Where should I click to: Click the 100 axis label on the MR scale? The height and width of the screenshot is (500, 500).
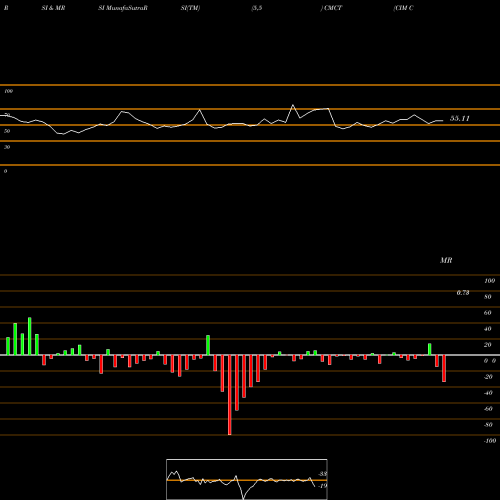490,281
